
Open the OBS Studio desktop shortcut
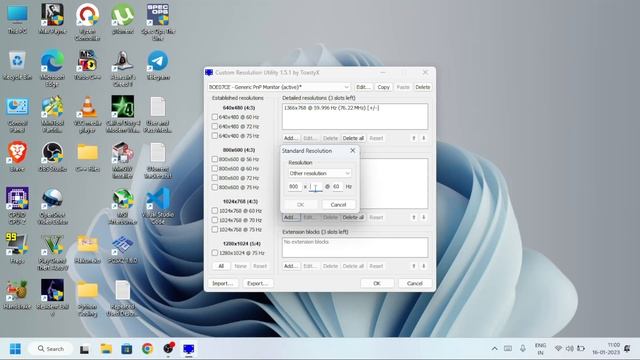pos(52,157)
